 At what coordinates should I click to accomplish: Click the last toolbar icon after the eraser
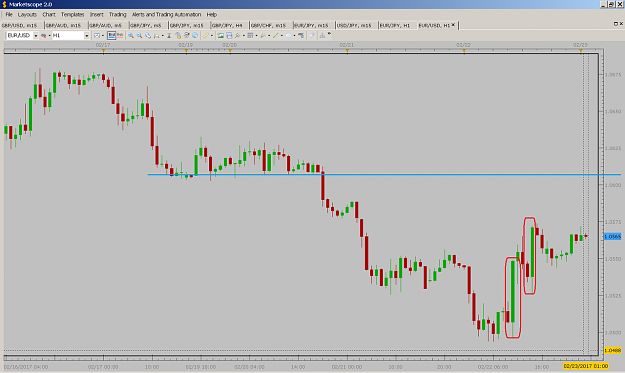tap(322, 35)
